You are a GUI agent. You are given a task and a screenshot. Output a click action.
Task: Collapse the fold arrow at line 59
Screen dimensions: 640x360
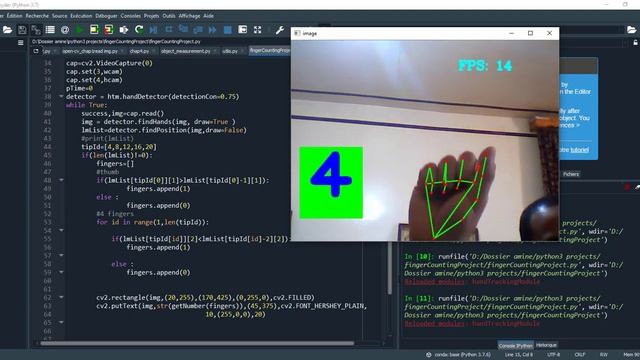(x=61, y=272)
